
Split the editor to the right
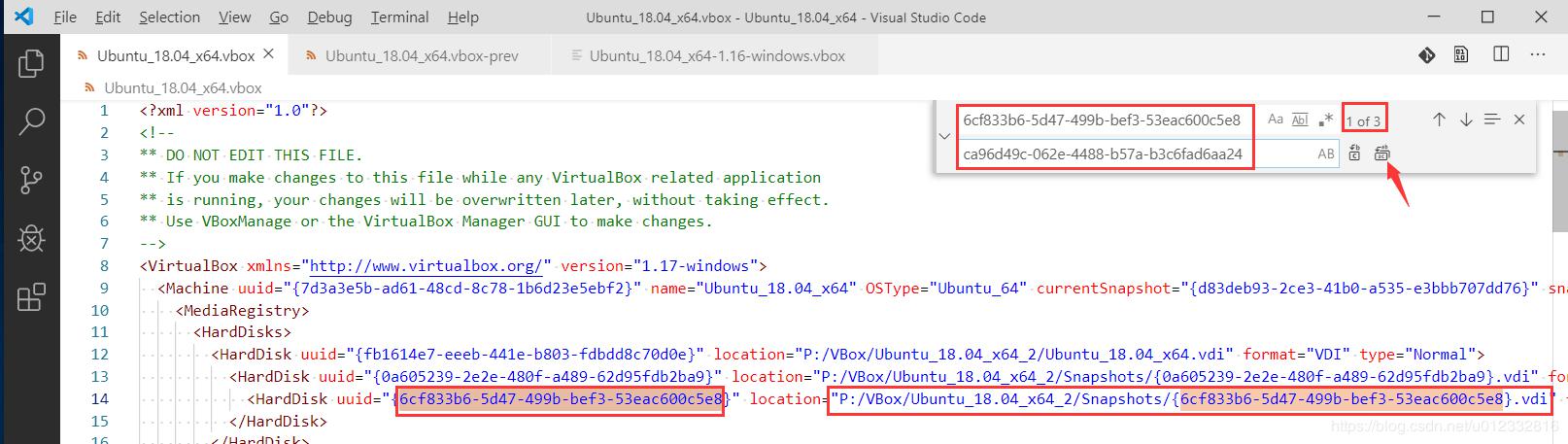tap(1501, 55)
